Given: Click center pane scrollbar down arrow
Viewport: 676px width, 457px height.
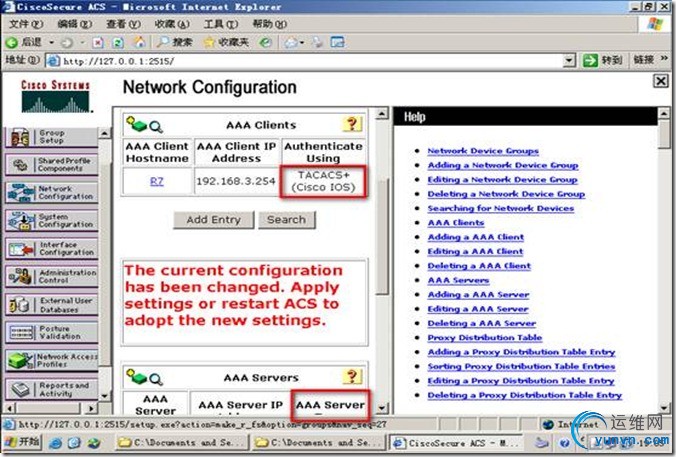Looking at the screenshot, I should 382,407.
